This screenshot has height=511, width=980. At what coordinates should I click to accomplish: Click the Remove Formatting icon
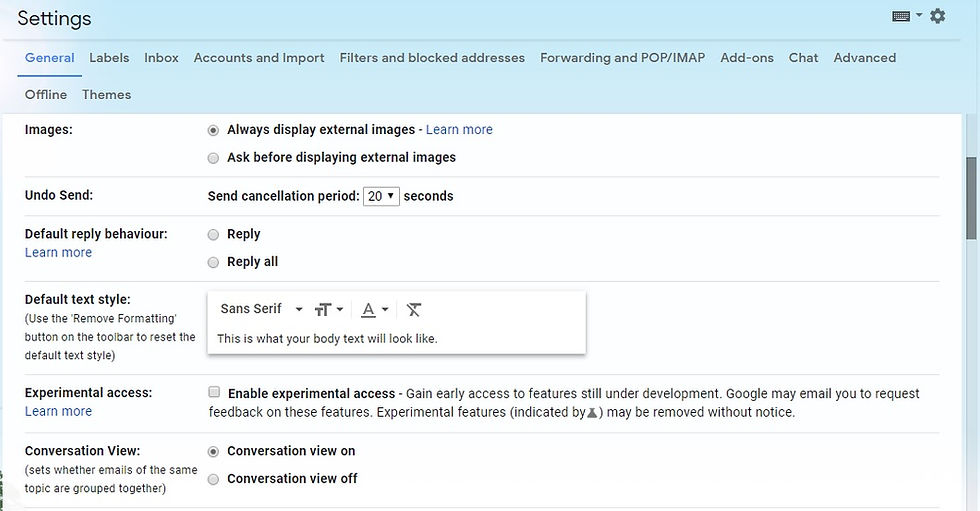[414, 309]
